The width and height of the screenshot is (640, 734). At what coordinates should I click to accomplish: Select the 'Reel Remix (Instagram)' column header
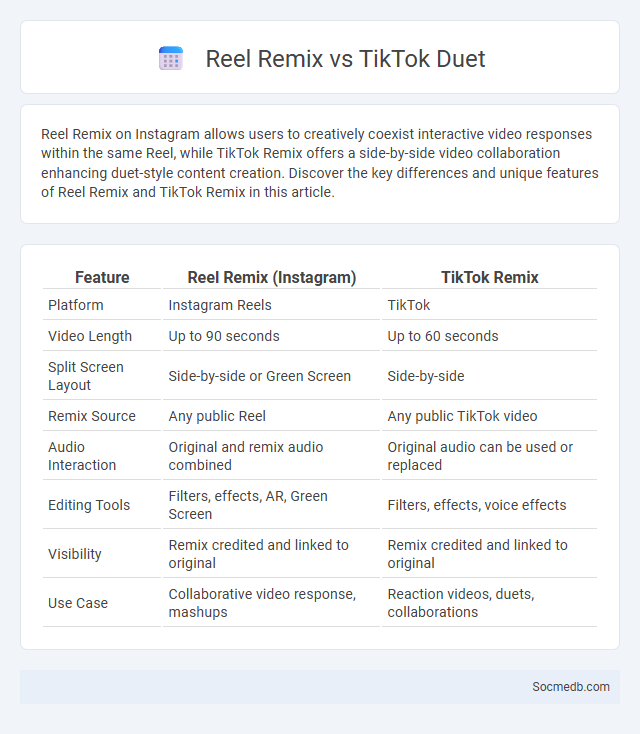point(272,277)
